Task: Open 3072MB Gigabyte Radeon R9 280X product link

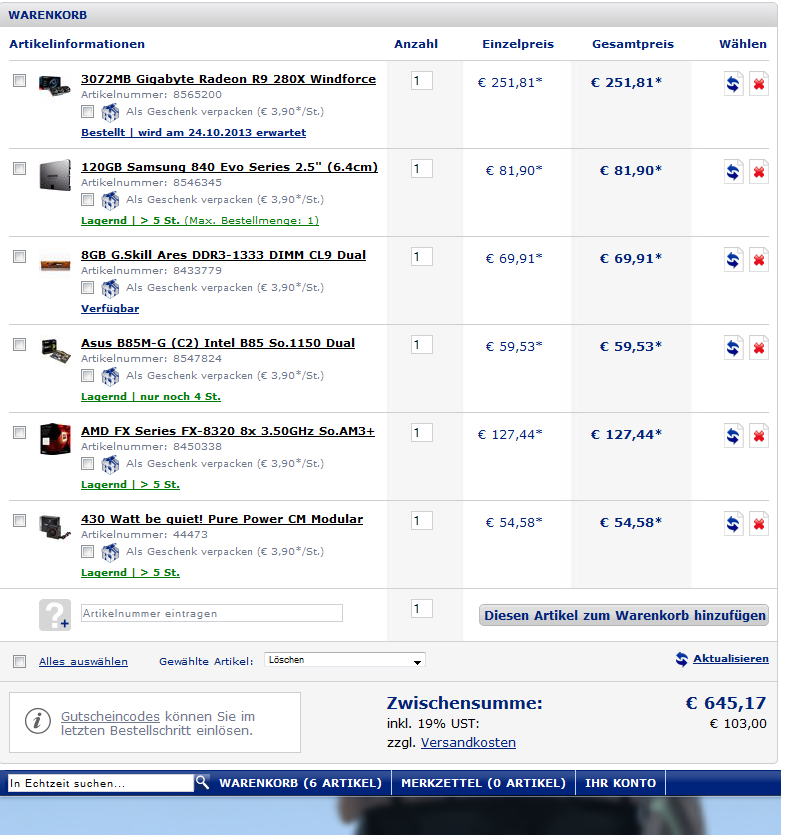Action: point(228,79)
